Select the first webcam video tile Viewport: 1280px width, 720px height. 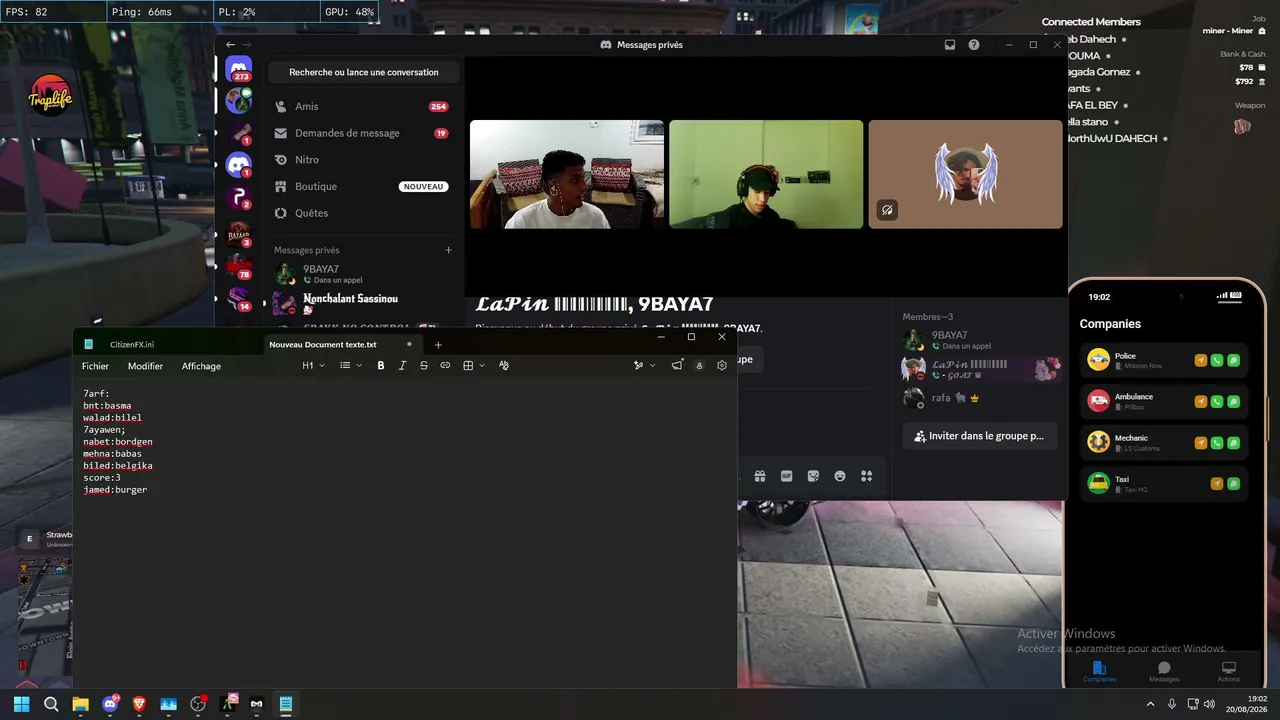(567, 174)
